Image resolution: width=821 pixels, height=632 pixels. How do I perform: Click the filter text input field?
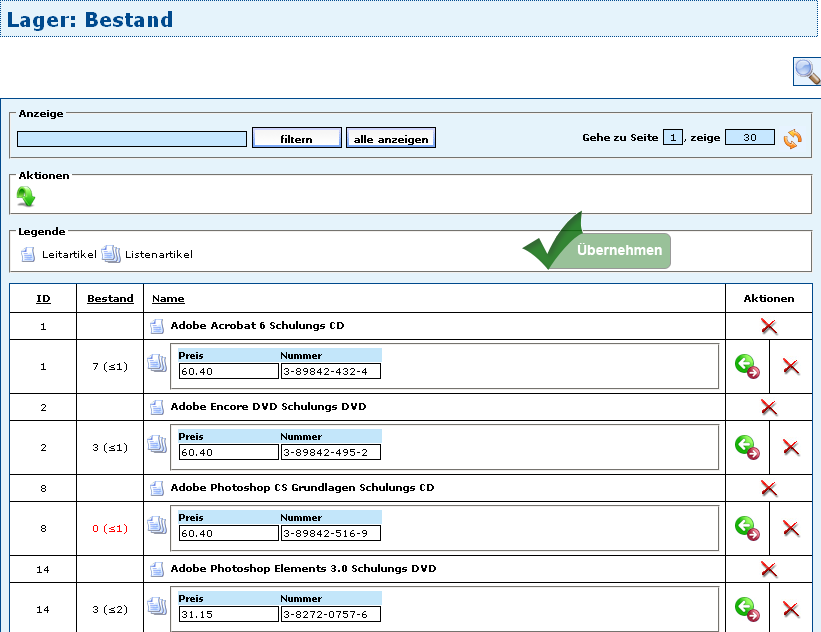[132, 139]
